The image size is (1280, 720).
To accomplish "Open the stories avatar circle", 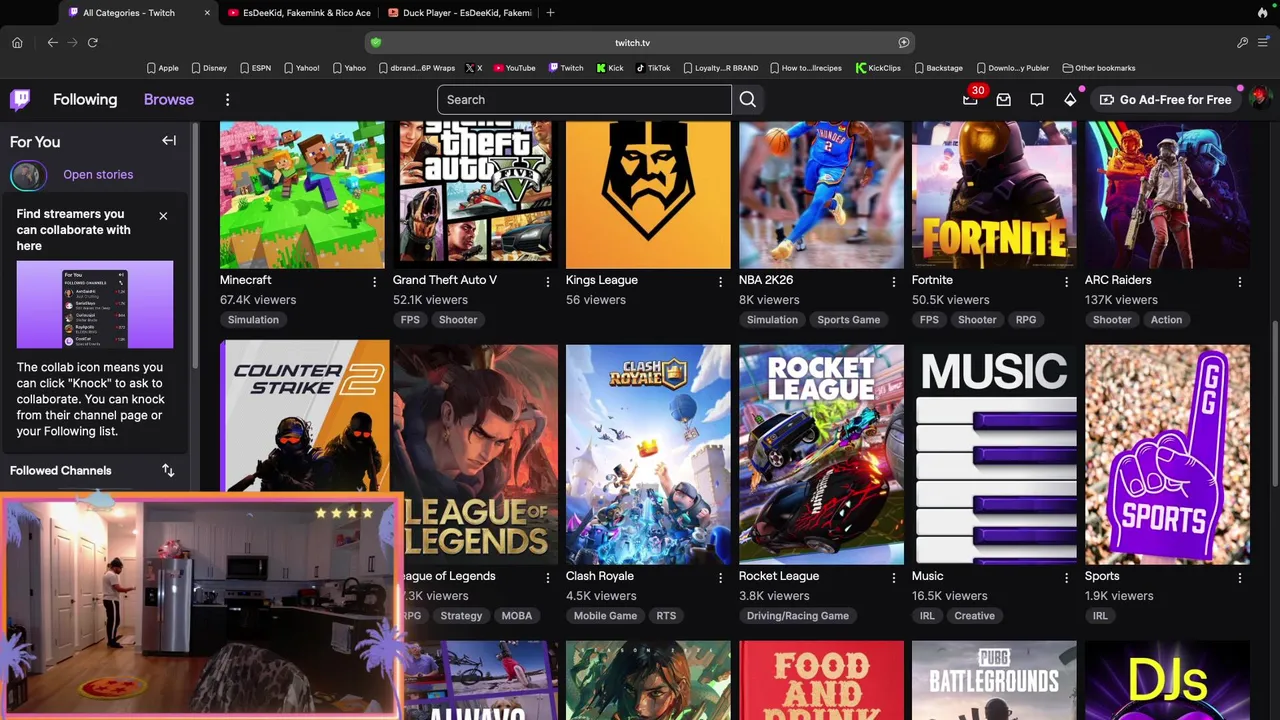I will pyautogui.click(x=28, y=175).
